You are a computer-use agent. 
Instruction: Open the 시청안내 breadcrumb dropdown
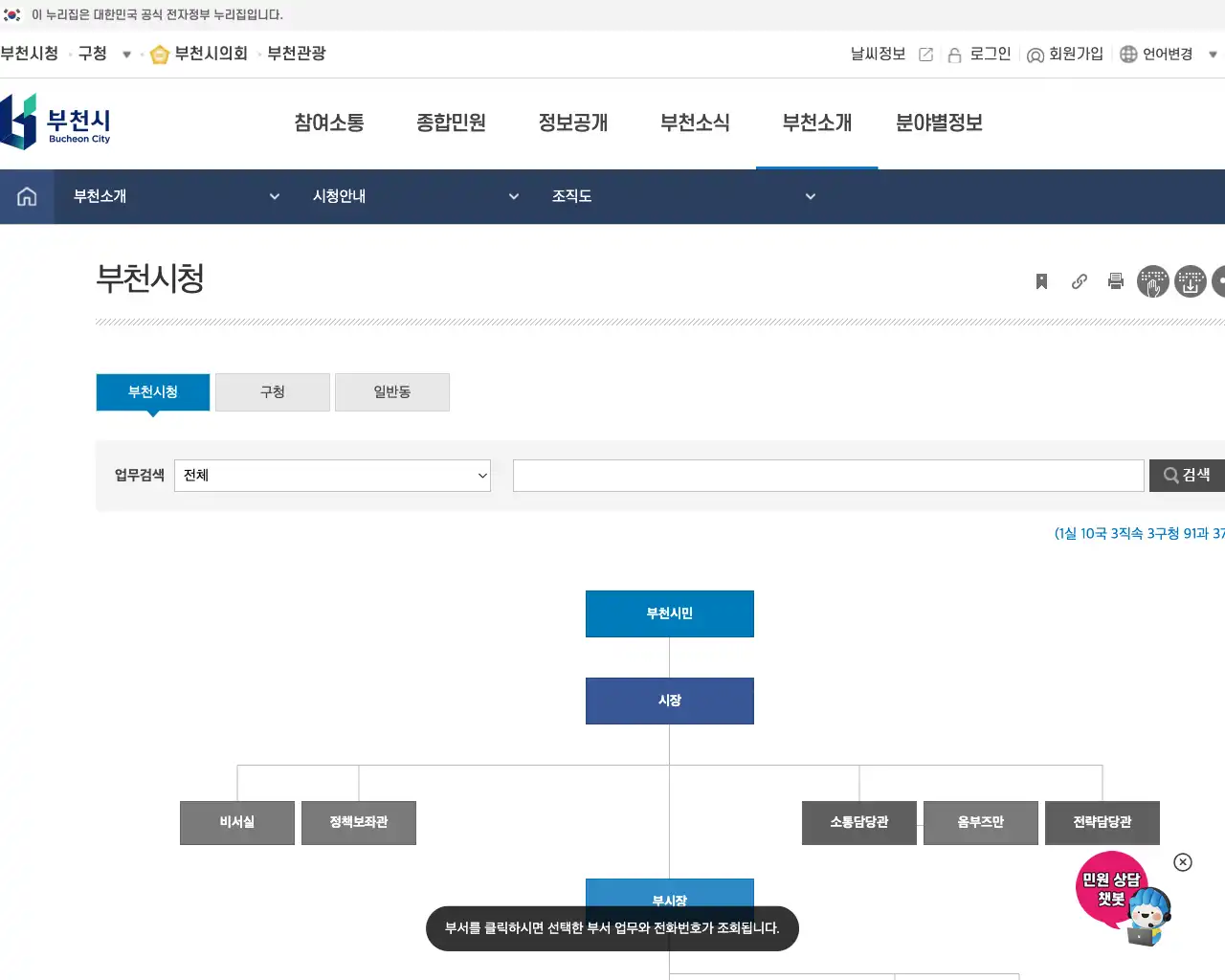coord(415,196)
